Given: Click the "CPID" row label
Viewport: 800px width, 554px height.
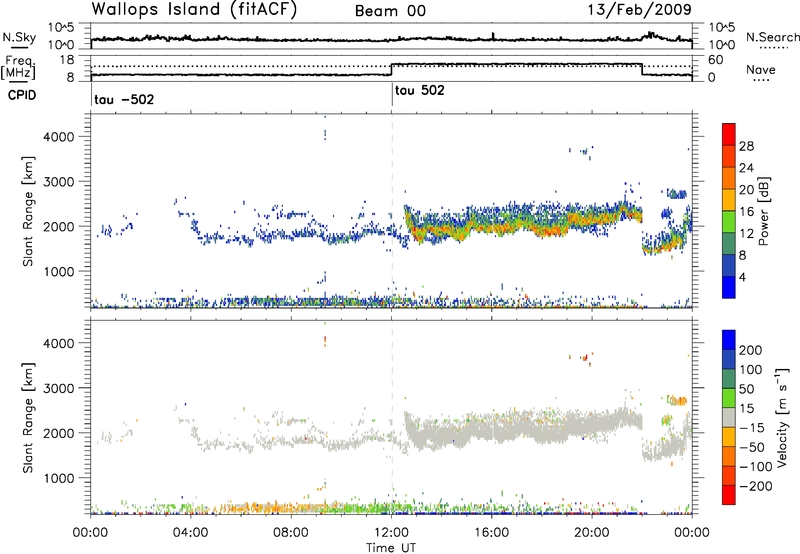Looking at the screenshot, I should (22, 95).
